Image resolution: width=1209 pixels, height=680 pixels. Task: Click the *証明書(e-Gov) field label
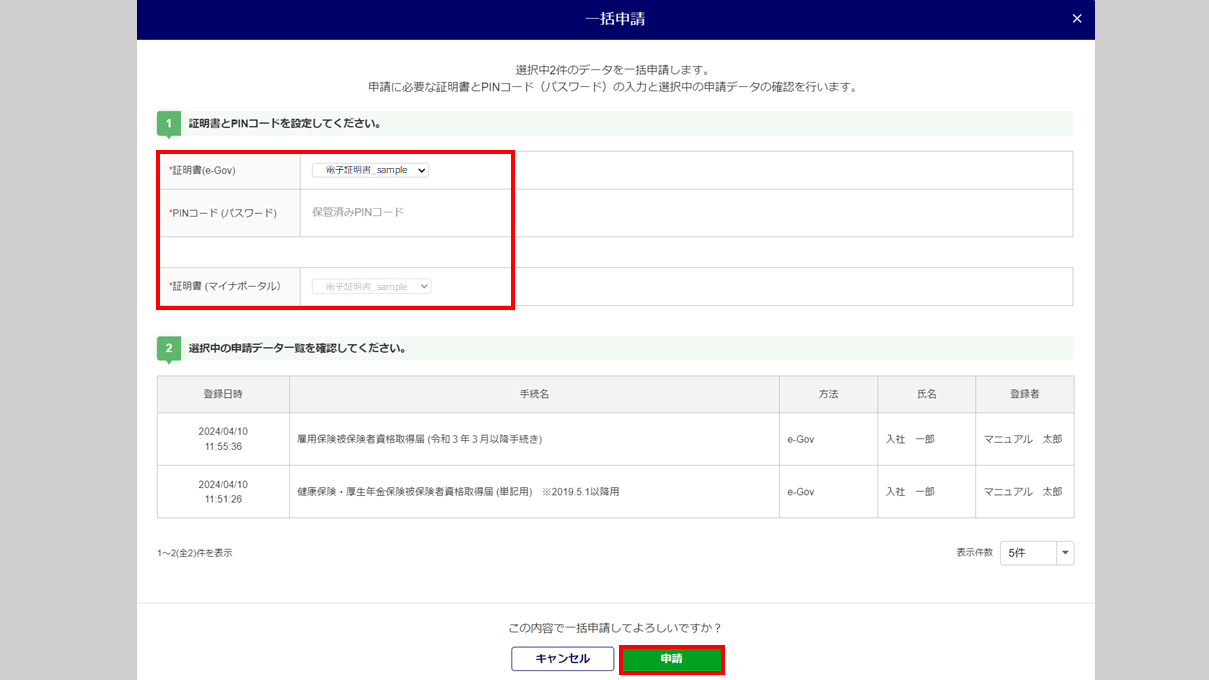[202, 170]
